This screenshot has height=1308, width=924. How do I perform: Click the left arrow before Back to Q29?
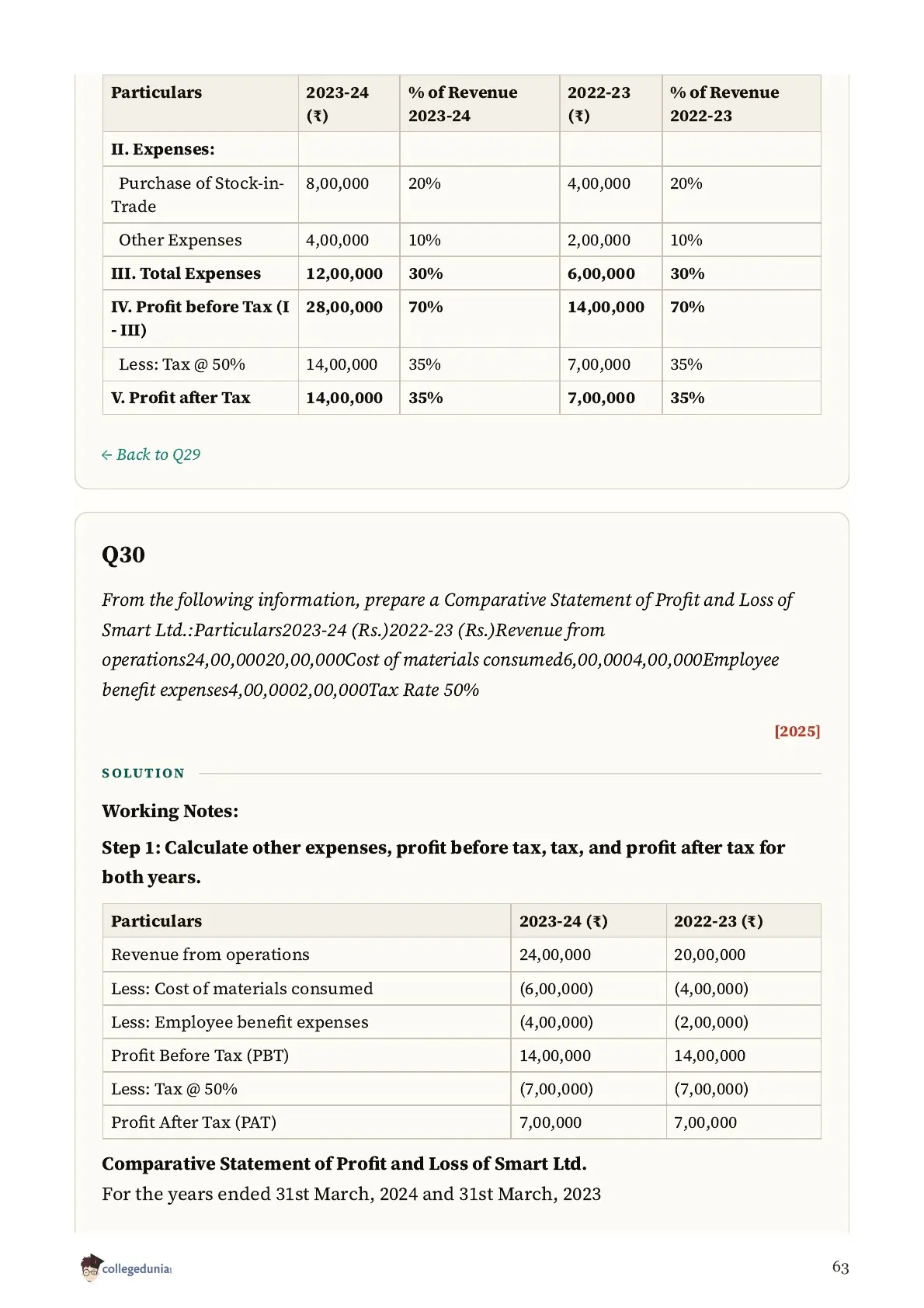click(107, 455)
